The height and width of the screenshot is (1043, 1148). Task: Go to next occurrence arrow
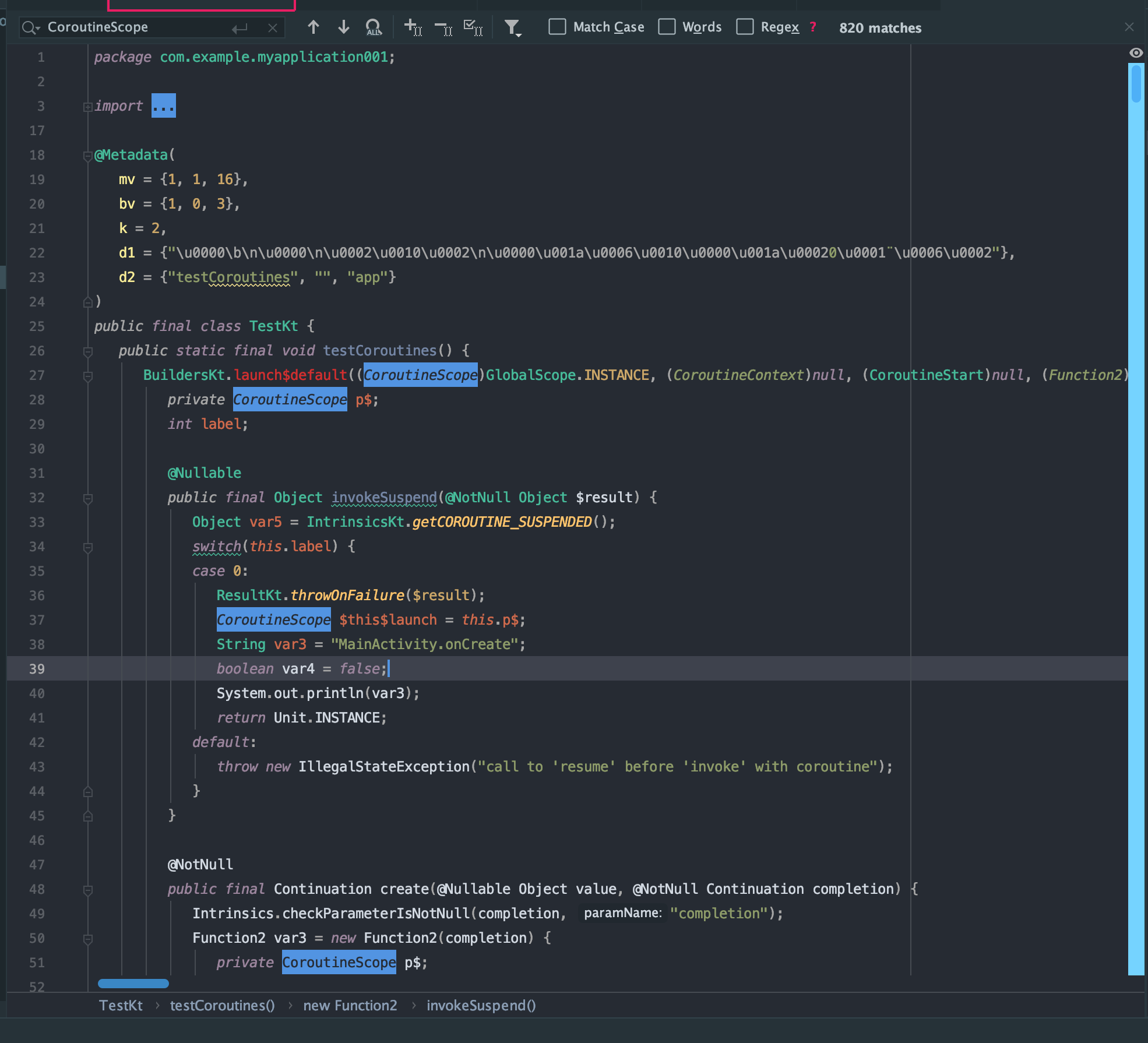(344, 27)
